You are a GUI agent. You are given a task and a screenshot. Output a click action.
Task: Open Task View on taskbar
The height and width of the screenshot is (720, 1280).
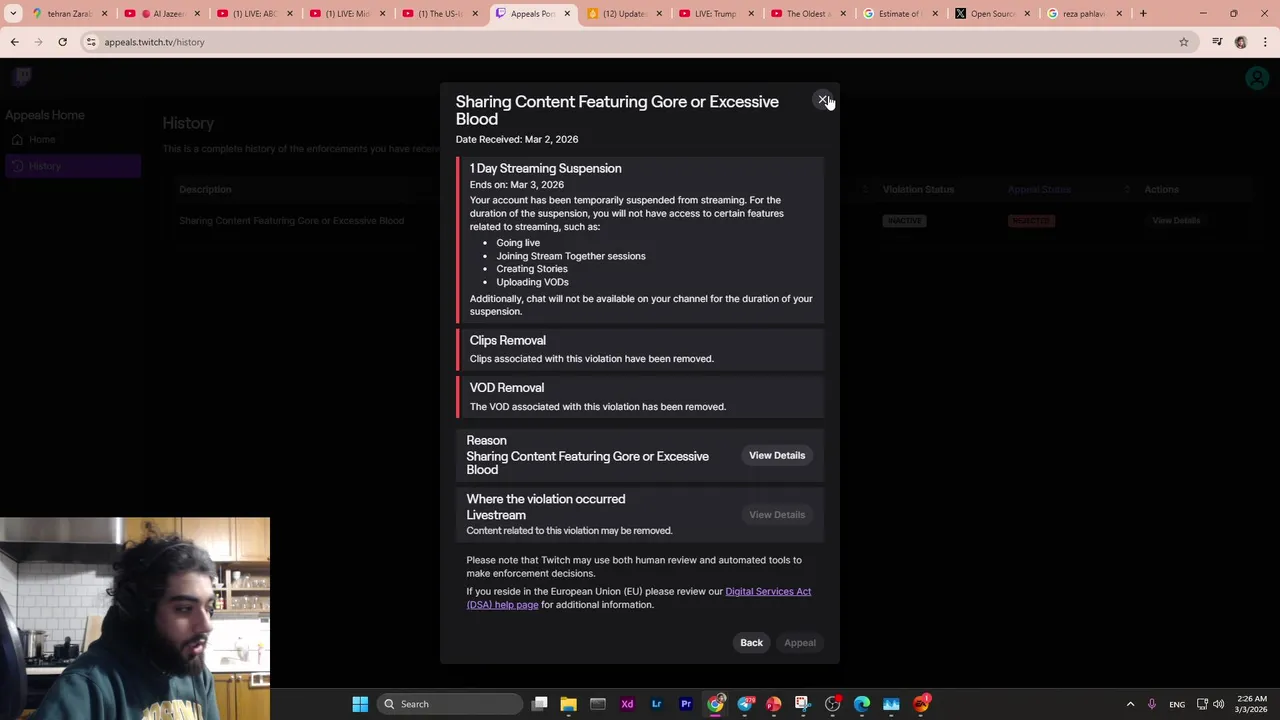[540, 704]
